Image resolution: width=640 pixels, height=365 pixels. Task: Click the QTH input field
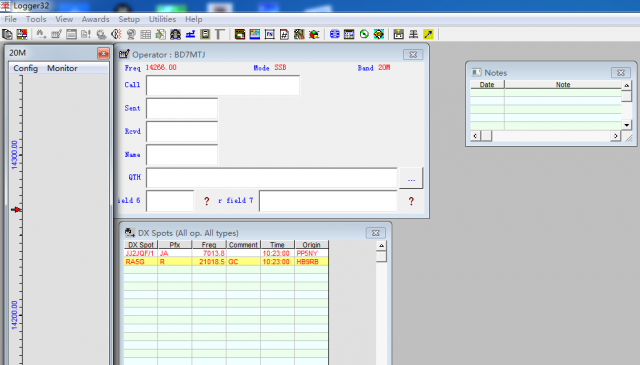click(x=271, y=178)
